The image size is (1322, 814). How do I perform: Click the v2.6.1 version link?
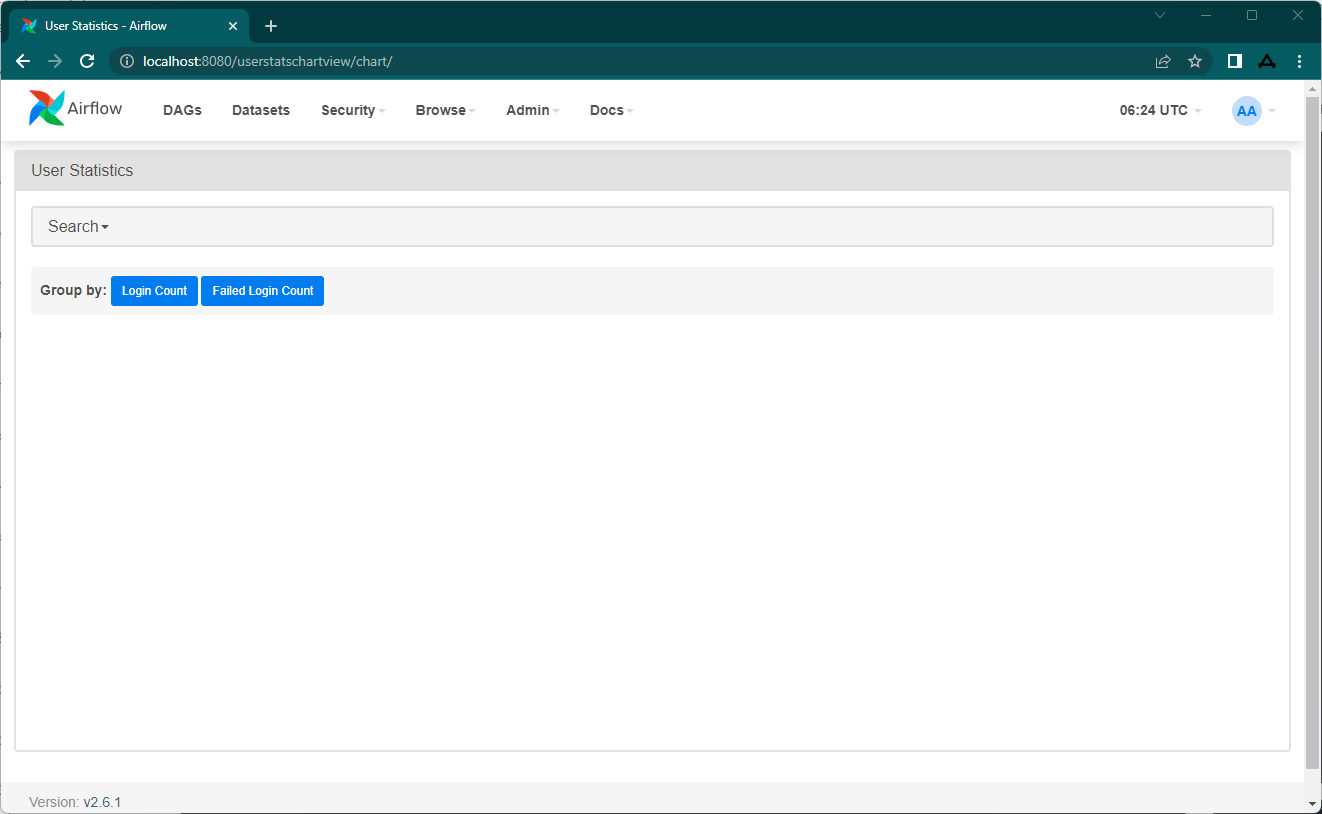coord(102,802)
